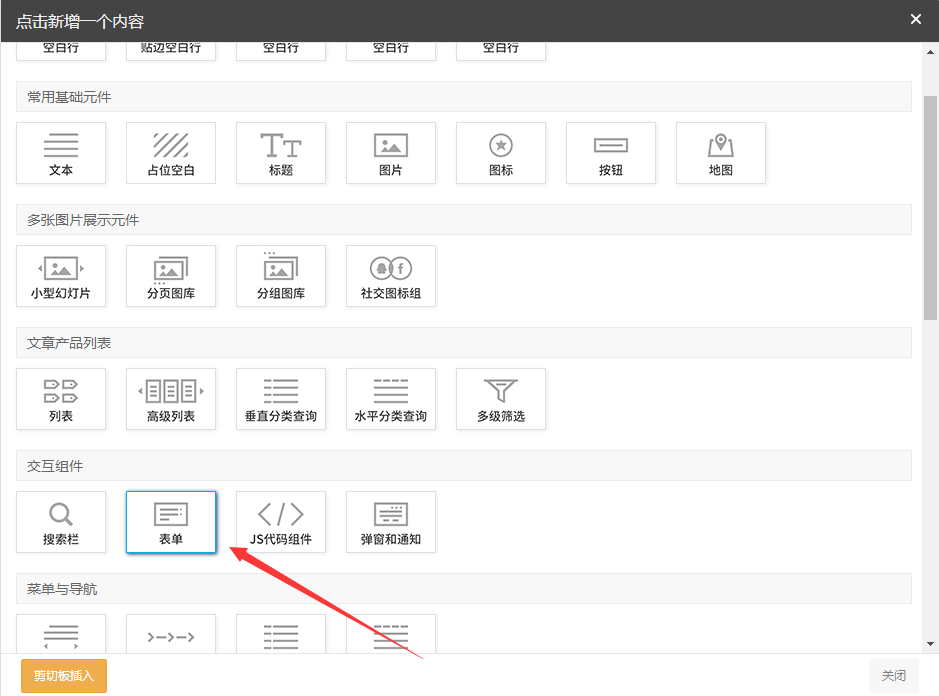Click the scrollbar down arrow
This screenshot has height=696, width=939.
pyautogui.click(x=930, y=644)
